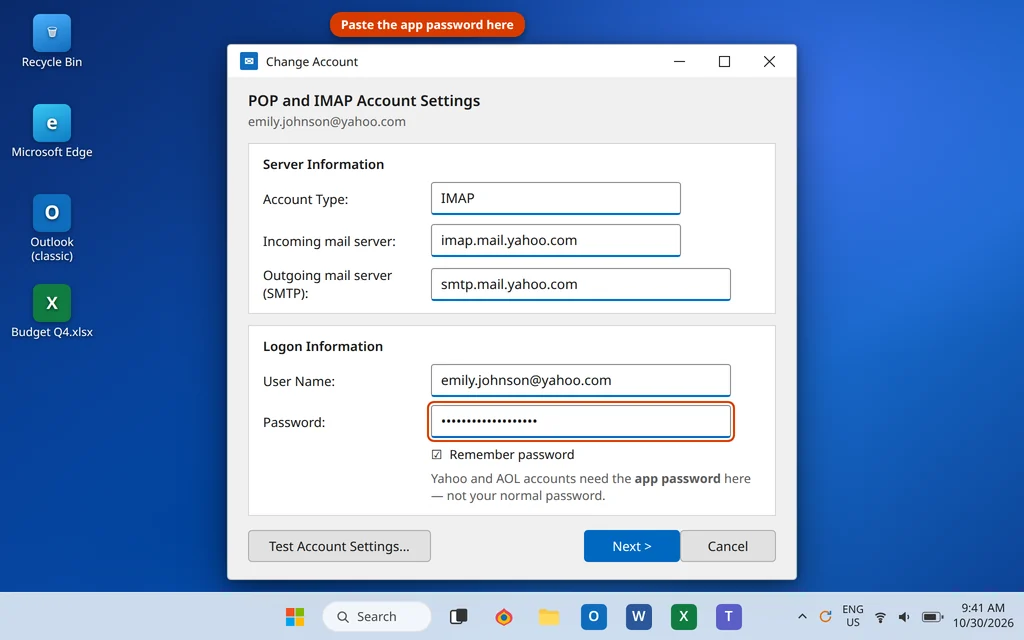Open the Account Type IMAP field
1024x640 pixels.
(556, 199)
